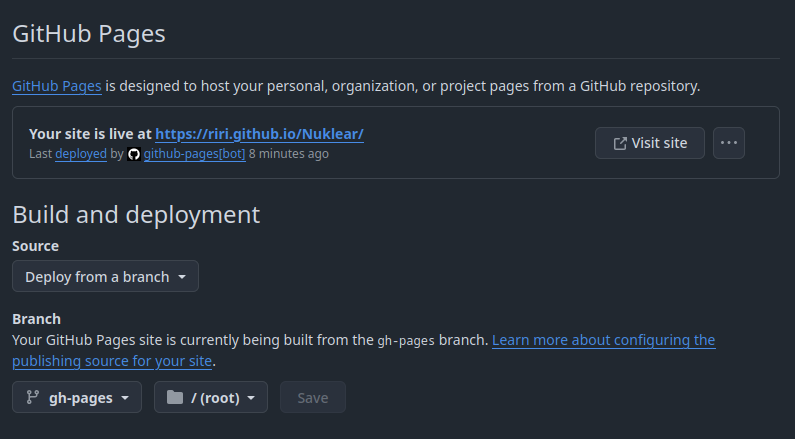Image resolution: width=795 pixels, height=439 pixels.
Task: Click the Branch label
Action: point(37,319)
